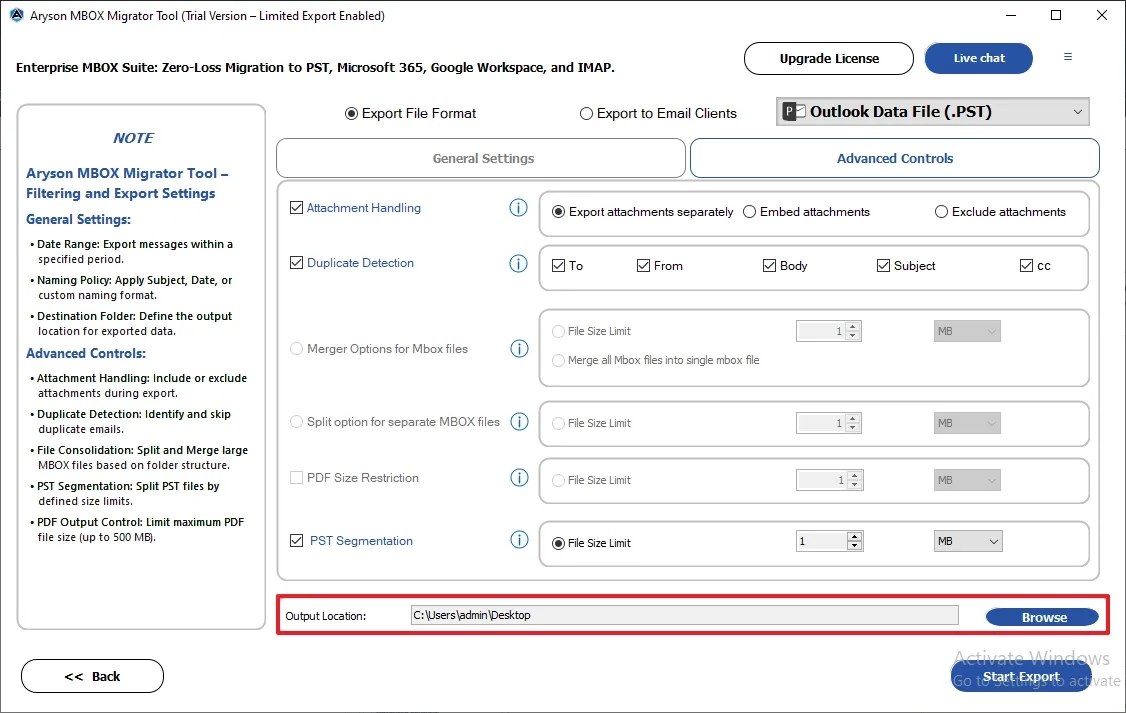Show Split option for MBOX info icon

[x=519, y=421]
